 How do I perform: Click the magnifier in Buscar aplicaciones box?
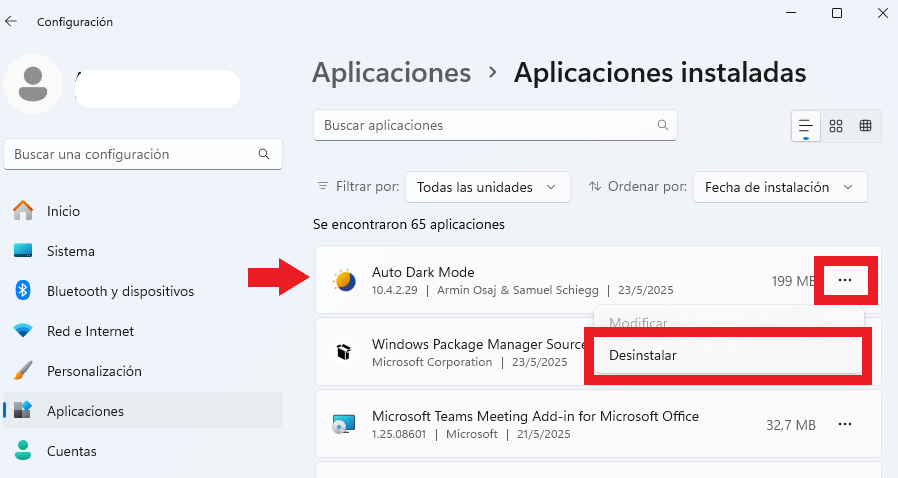[663, 125]
